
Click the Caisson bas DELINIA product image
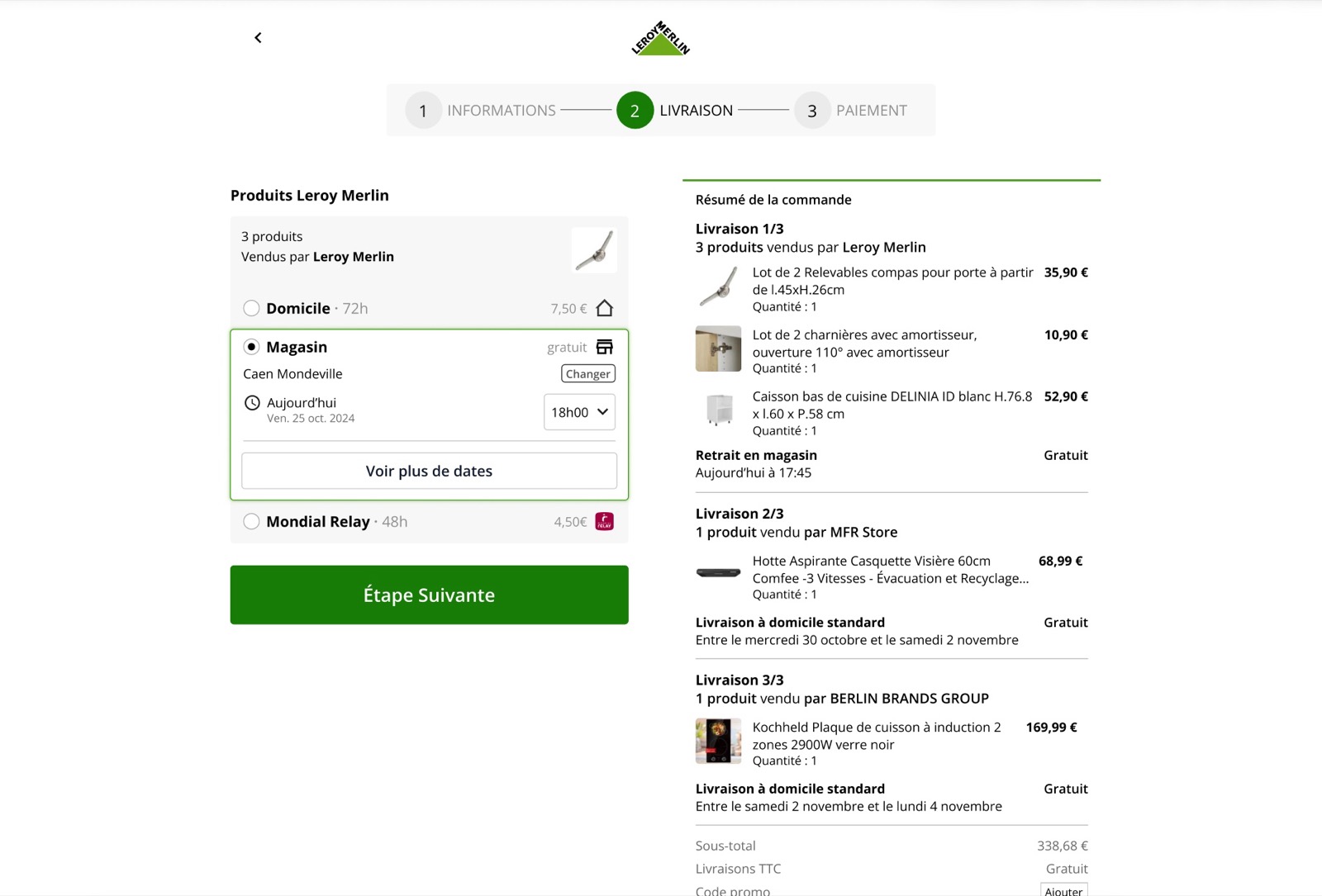pos(718,410)
